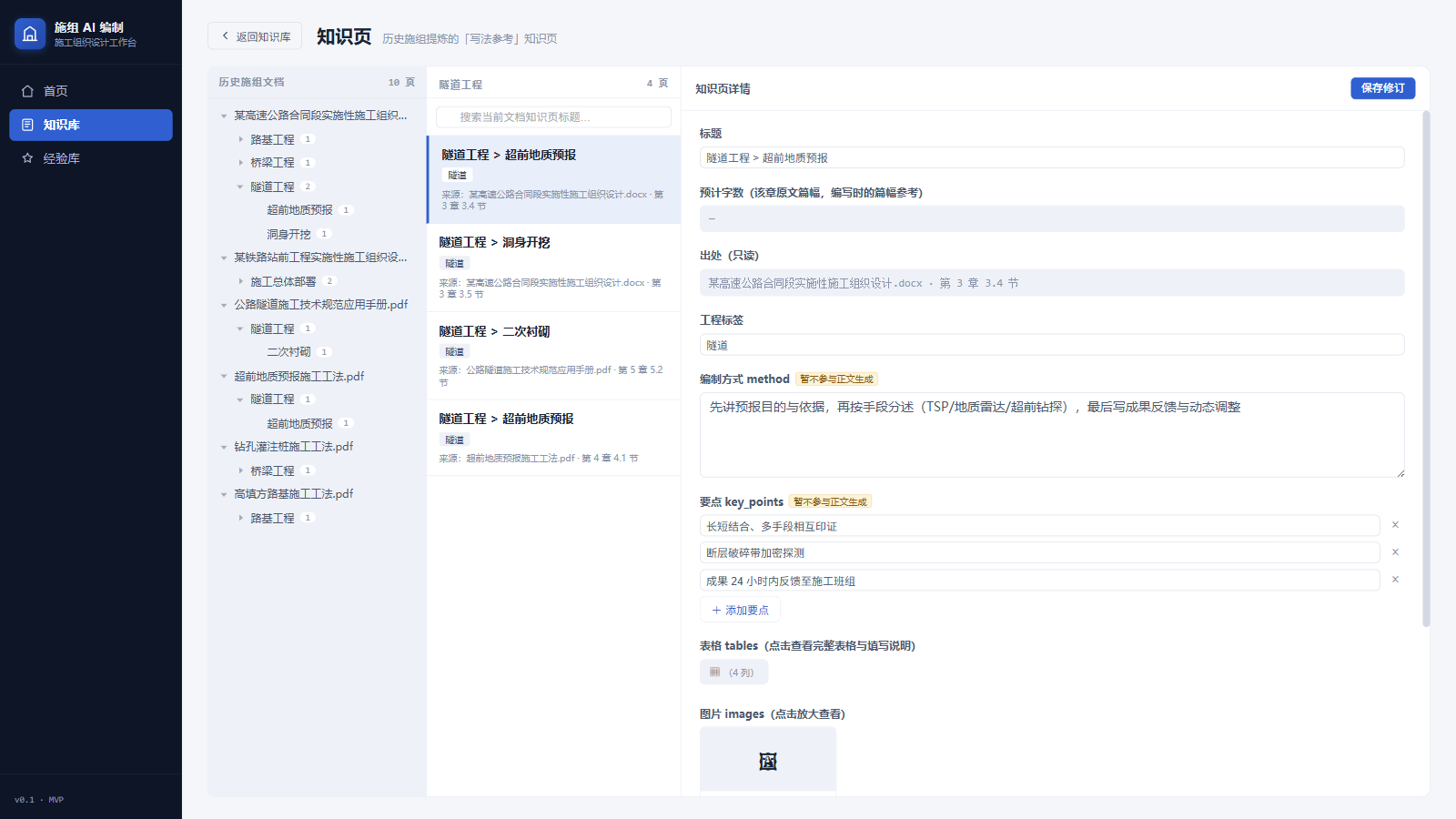Expand 桥梁工程 under 某高速公路合同段 document
The width and height of the screenshot is (1456, 819).
240,163
